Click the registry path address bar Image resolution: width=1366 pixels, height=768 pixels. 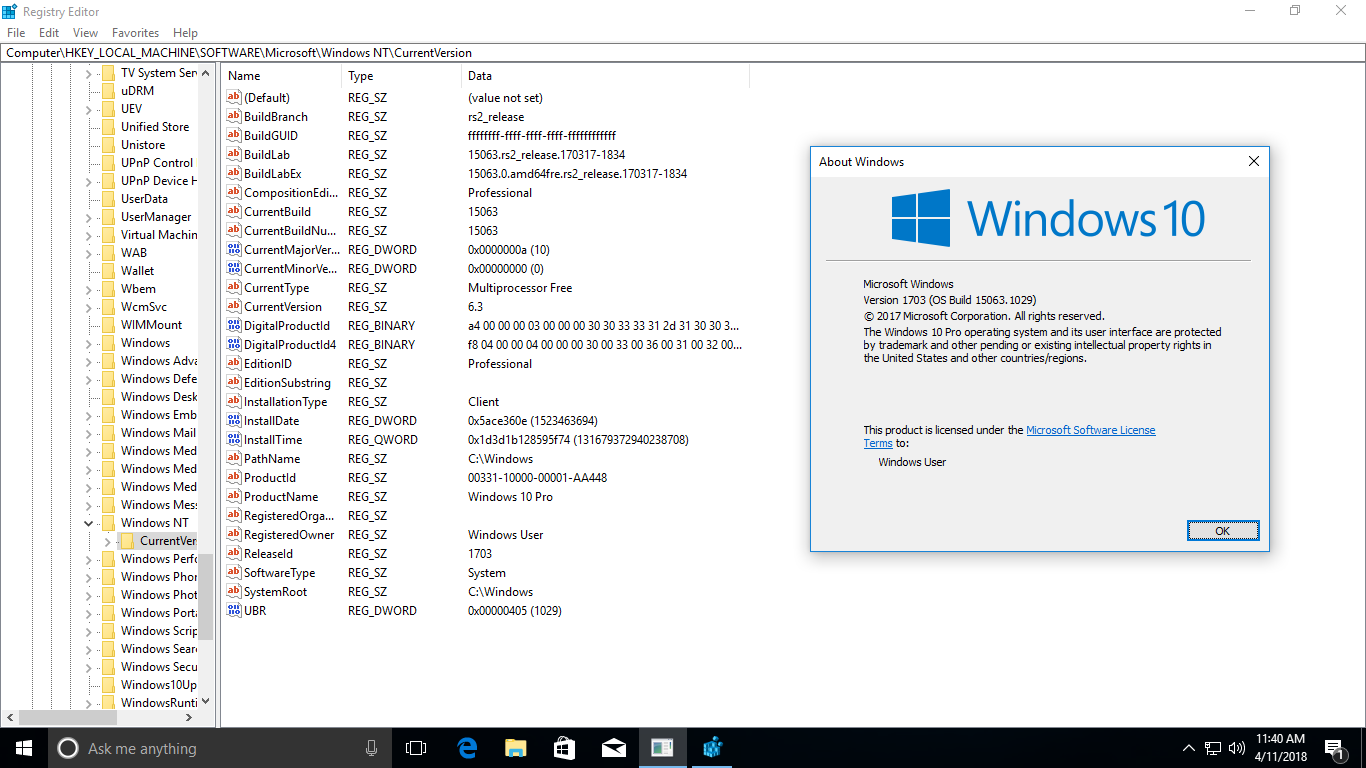[682, 52]
